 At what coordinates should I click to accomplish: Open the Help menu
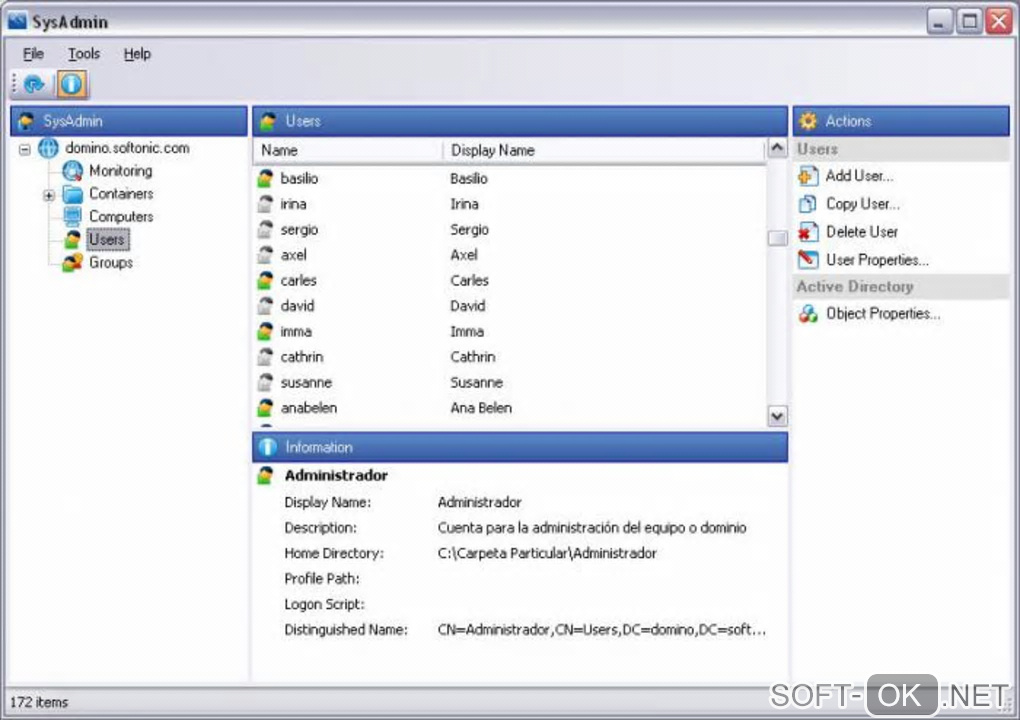(x=137, y=54)
